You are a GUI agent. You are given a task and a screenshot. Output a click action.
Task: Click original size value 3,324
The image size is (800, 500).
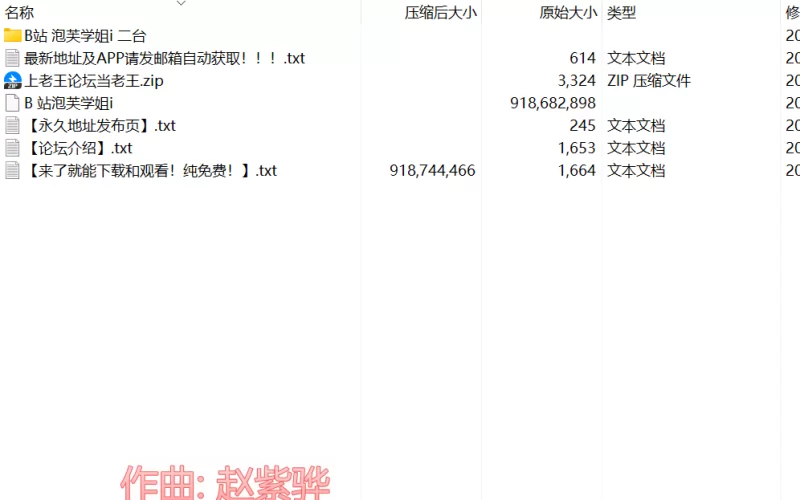(x=577, y=81)
